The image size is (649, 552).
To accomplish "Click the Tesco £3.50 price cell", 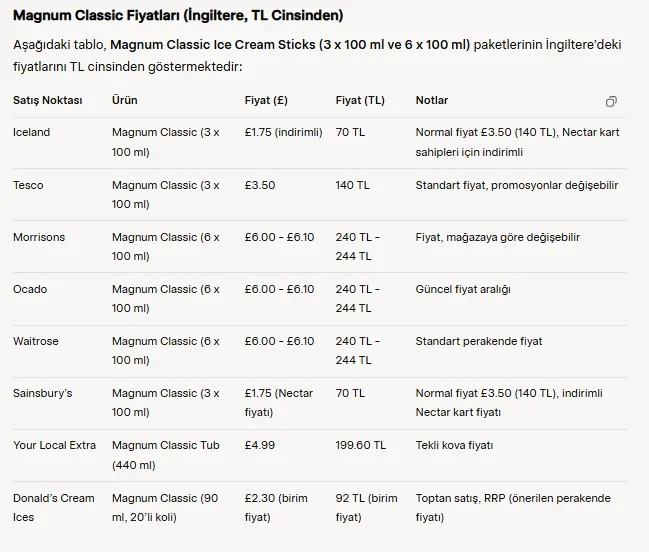I will 260,185.
